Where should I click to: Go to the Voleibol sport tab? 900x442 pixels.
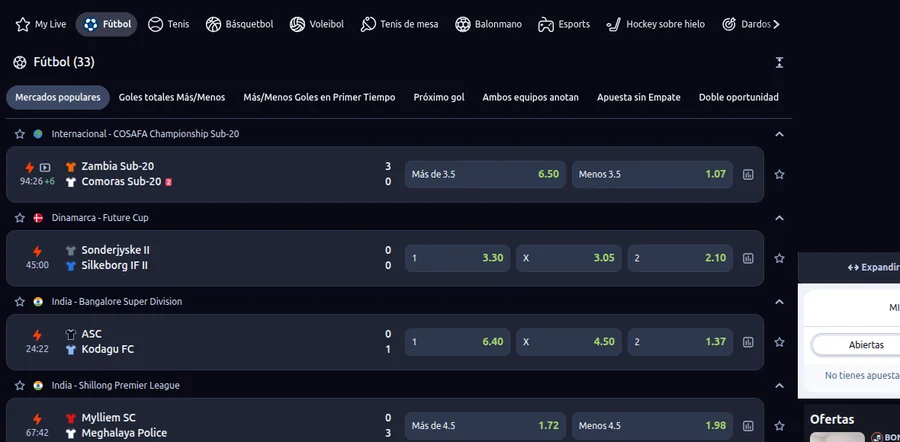tap(317, 24)
